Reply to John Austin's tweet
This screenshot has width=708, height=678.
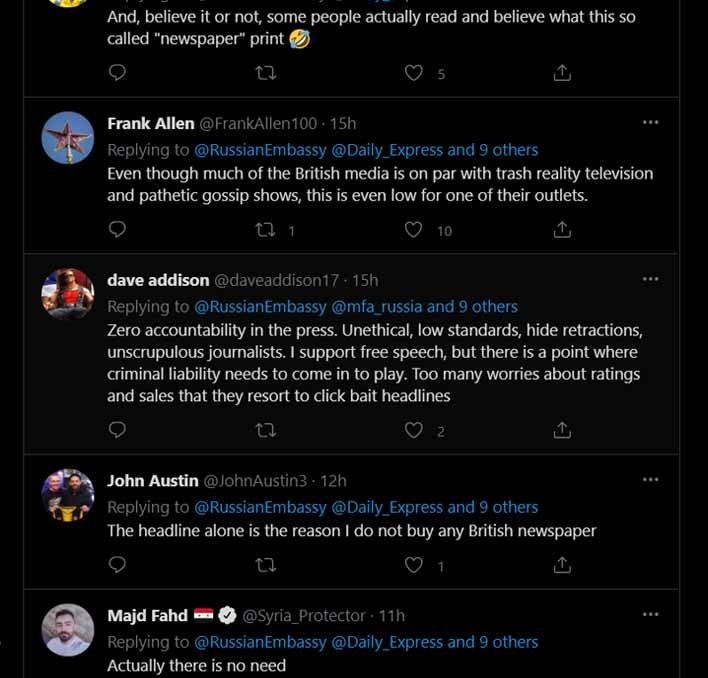click(x=117, y=565)
